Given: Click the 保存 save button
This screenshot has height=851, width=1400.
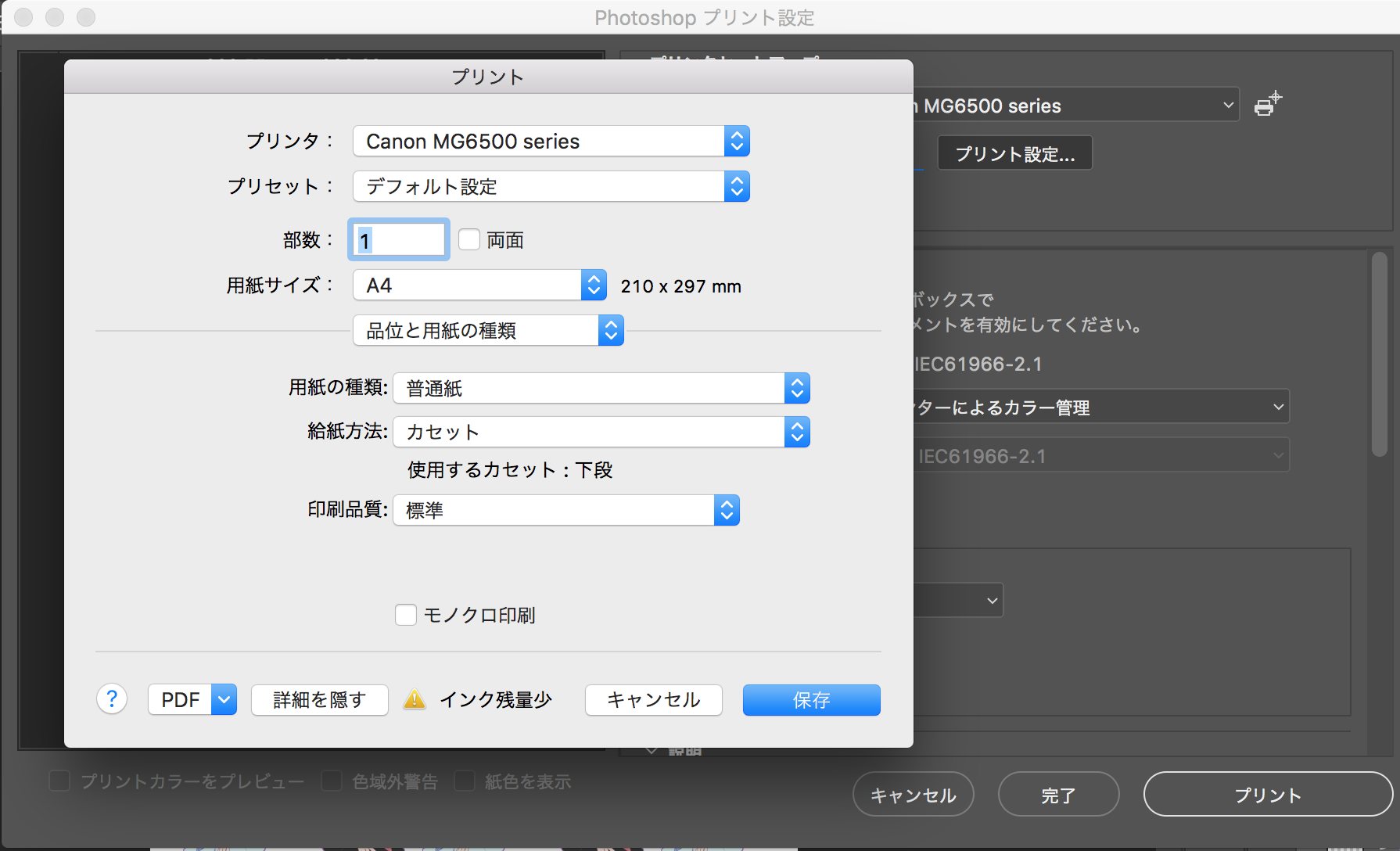Looking at the screenshot, I should click(x=811, y=700).
